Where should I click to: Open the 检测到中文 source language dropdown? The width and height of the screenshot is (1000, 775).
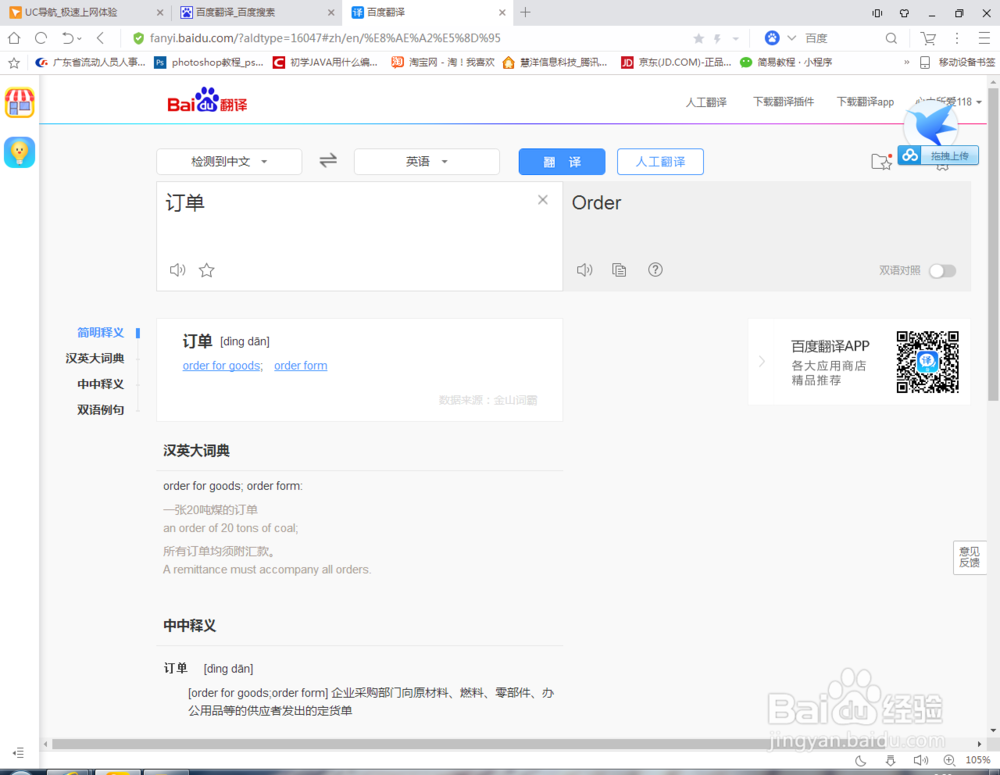pos(228,161)
